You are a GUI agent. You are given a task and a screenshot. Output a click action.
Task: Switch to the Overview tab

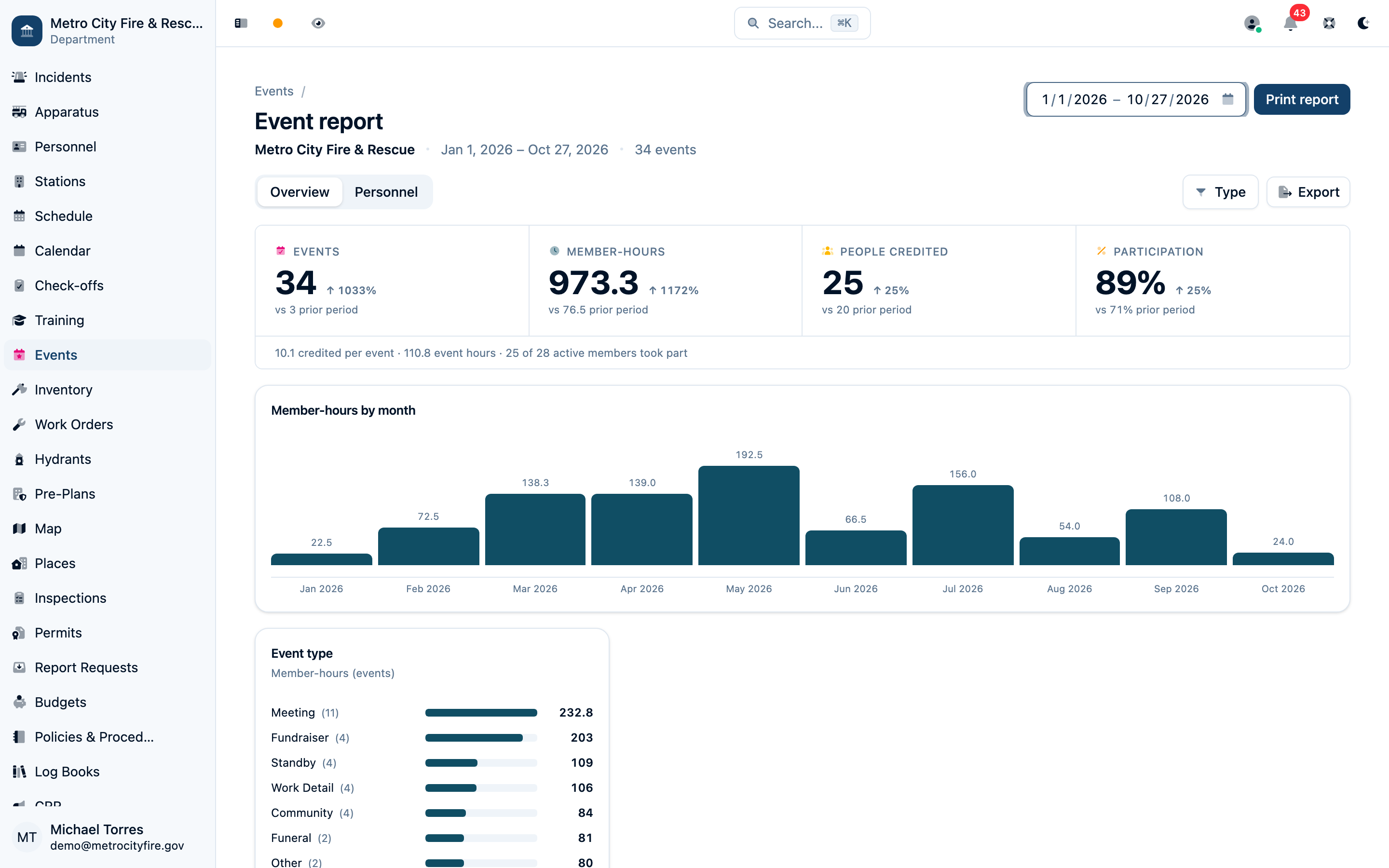point(300,192)
